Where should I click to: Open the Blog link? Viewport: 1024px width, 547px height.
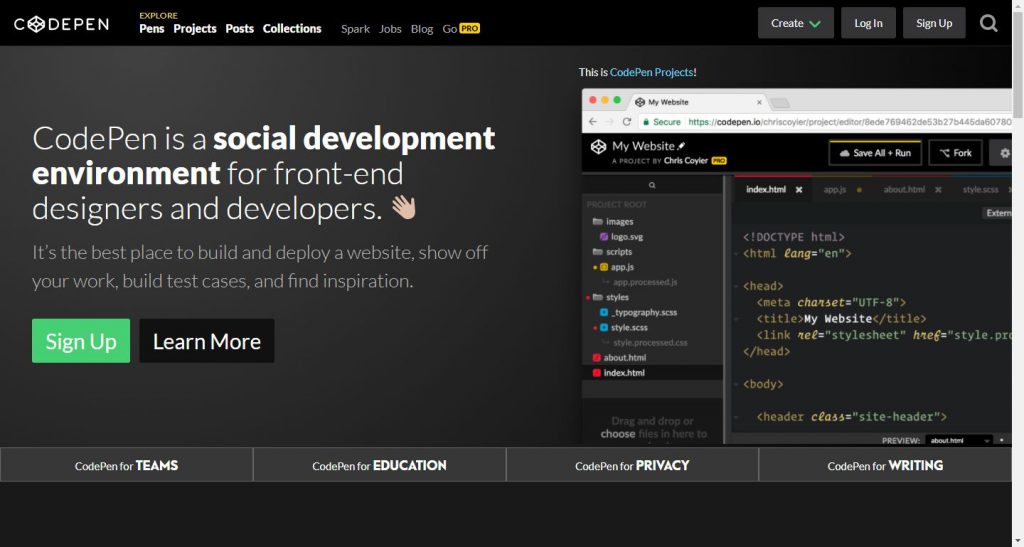422,29
